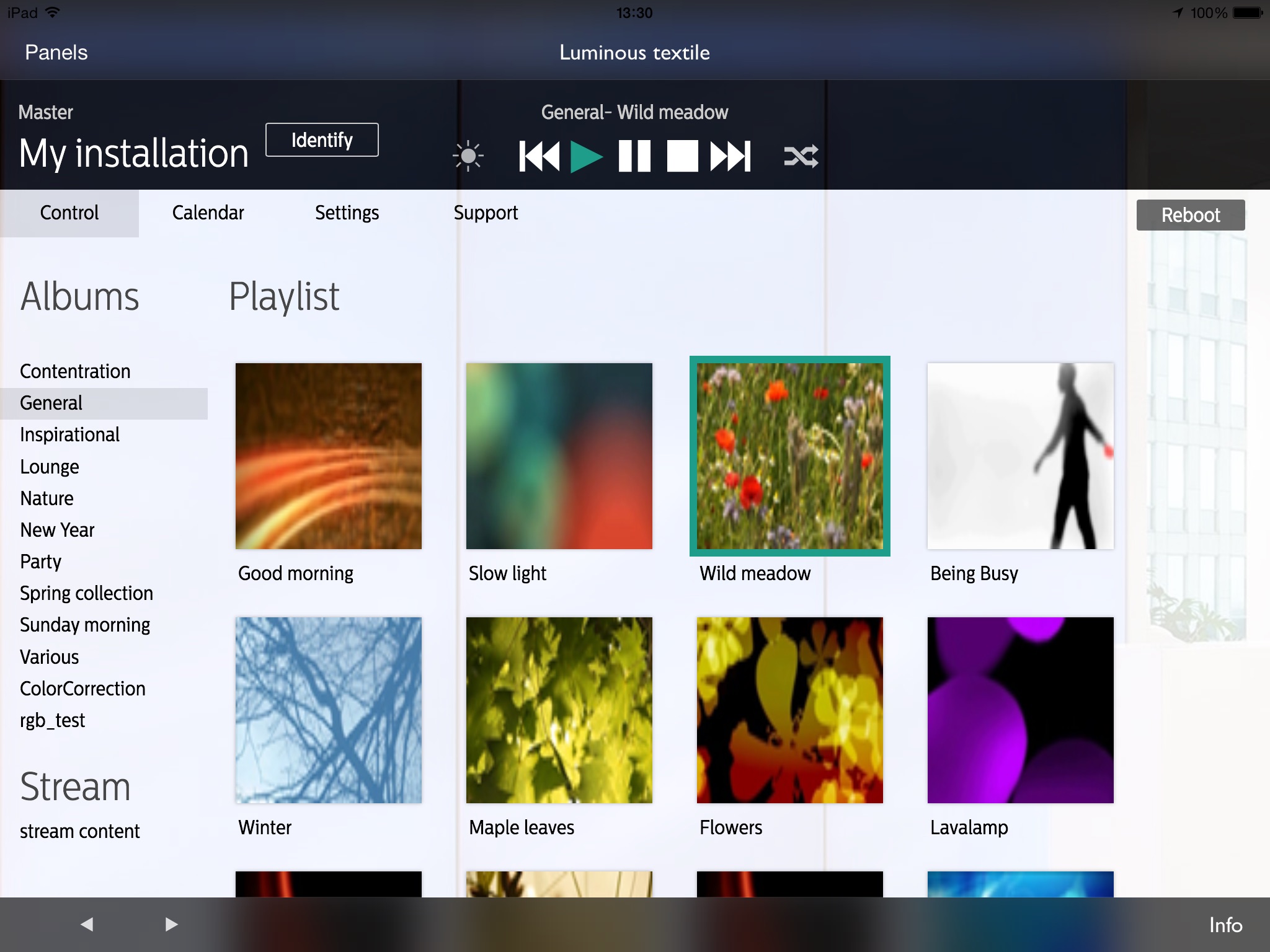The image size is (1270, 952).
Task: Select the Spring collection album
Action: point(86,593)
